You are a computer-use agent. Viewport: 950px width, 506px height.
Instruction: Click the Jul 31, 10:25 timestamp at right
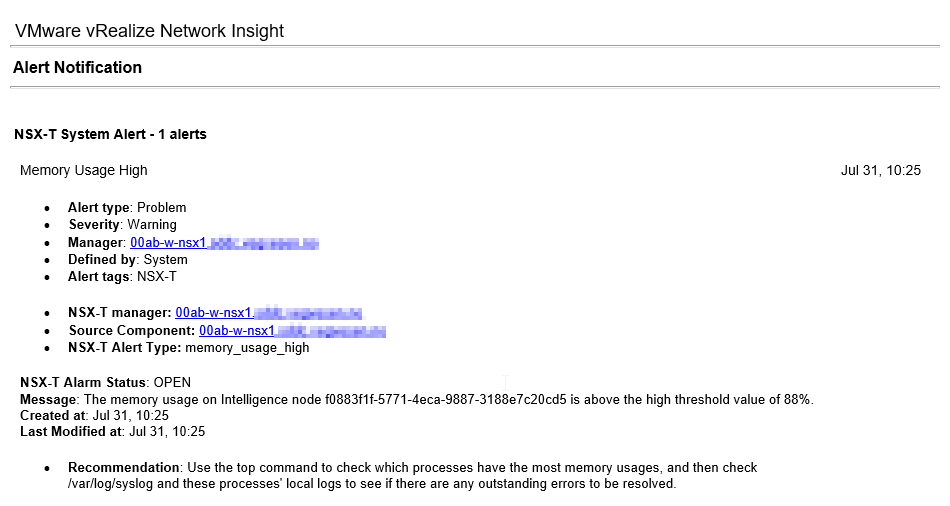(x=880, y=171)
